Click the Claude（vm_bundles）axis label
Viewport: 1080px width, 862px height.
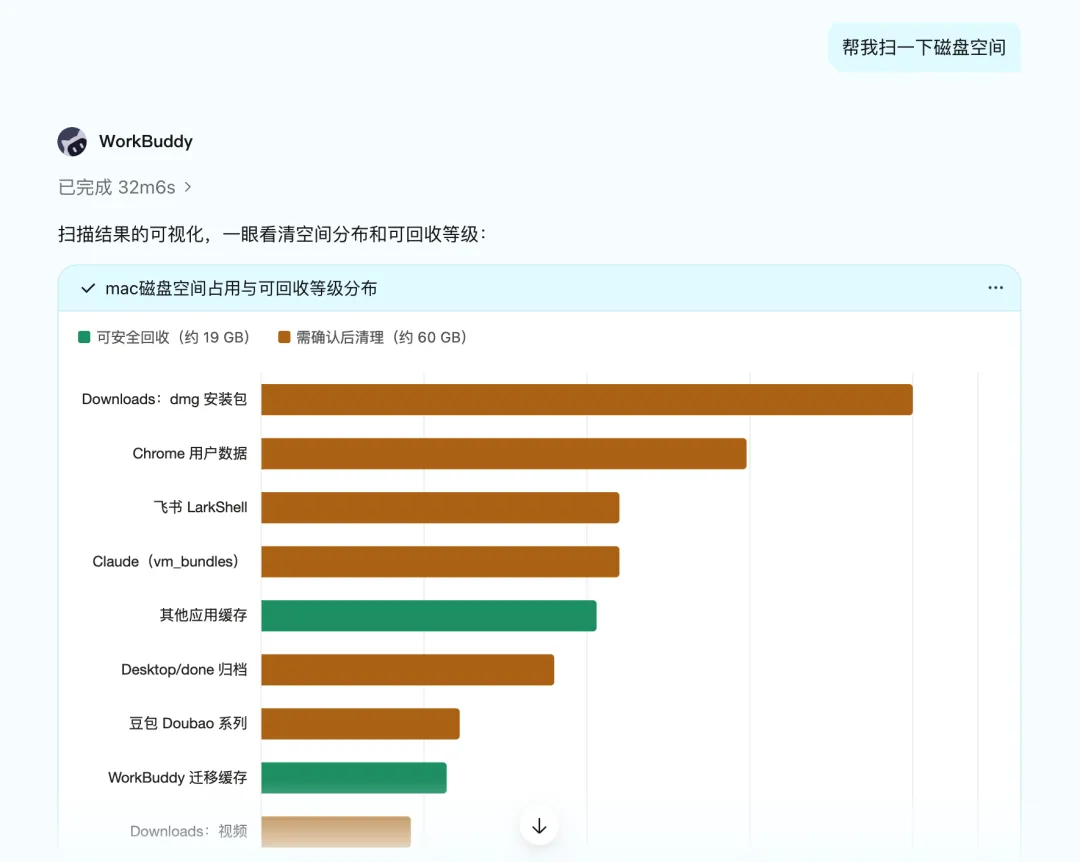165,562
